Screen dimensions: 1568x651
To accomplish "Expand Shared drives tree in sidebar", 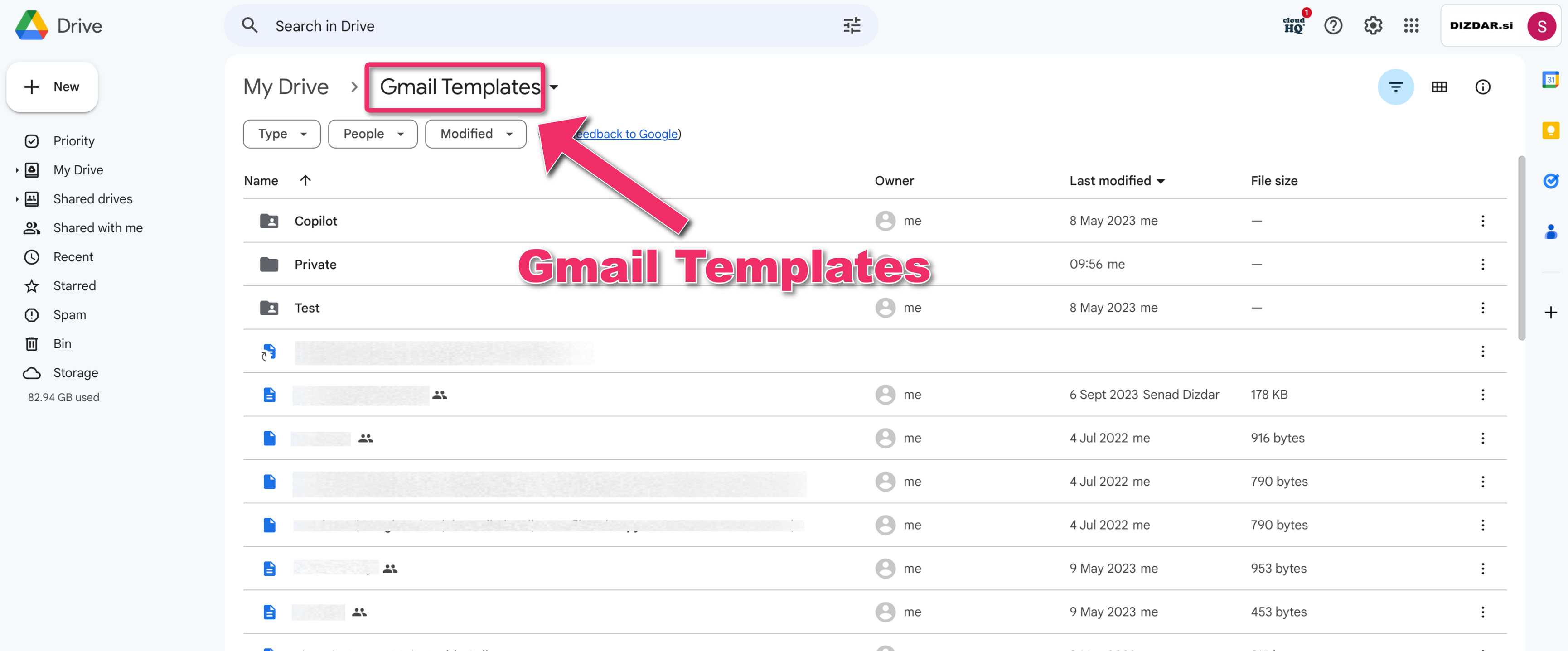I will 17,199.
